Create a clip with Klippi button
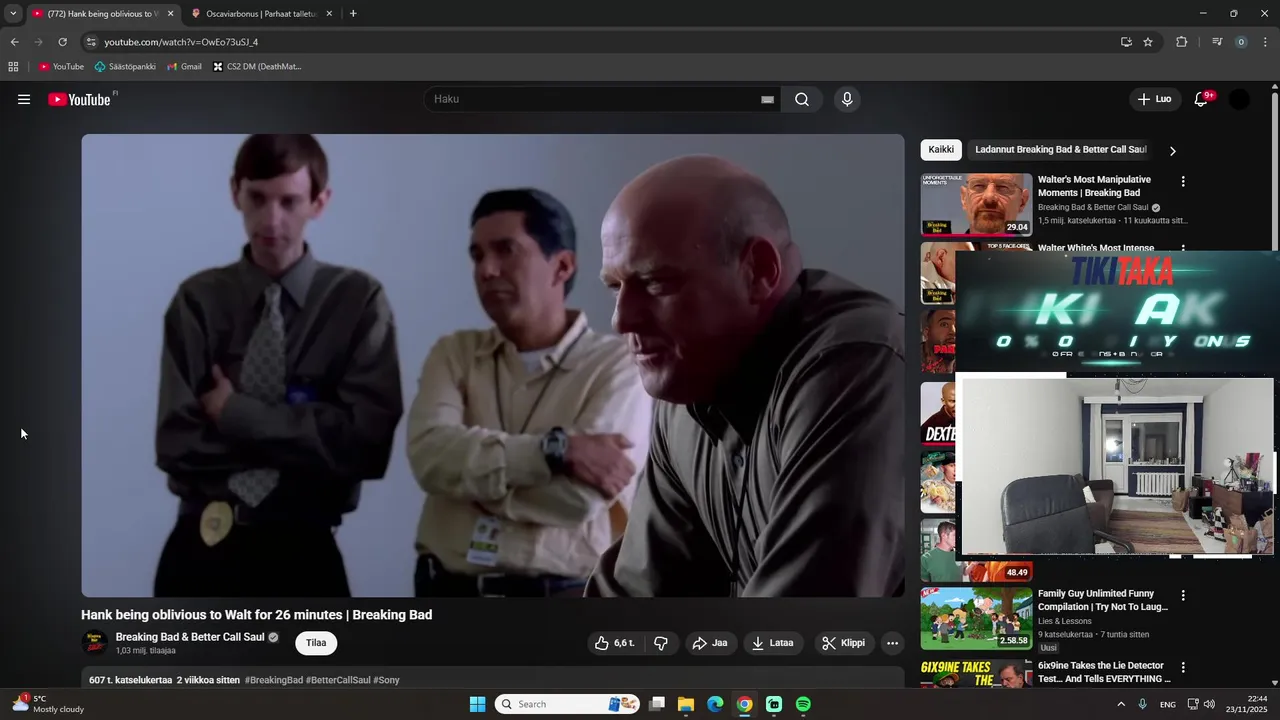The width and height of the screenshot is (1280, 720). pos(844,643)
